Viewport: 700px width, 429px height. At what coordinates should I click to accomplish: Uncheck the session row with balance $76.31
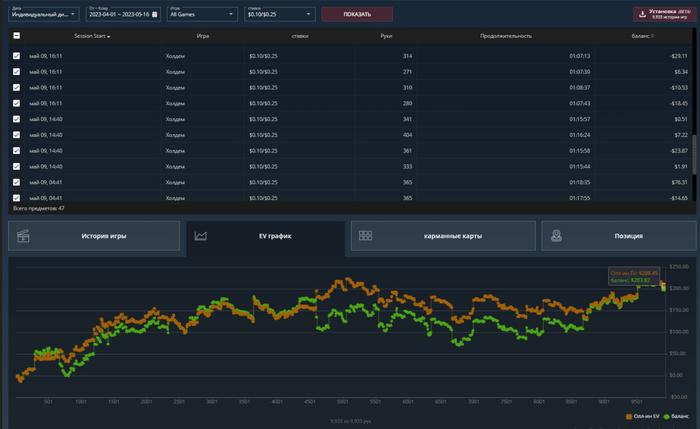17,182
